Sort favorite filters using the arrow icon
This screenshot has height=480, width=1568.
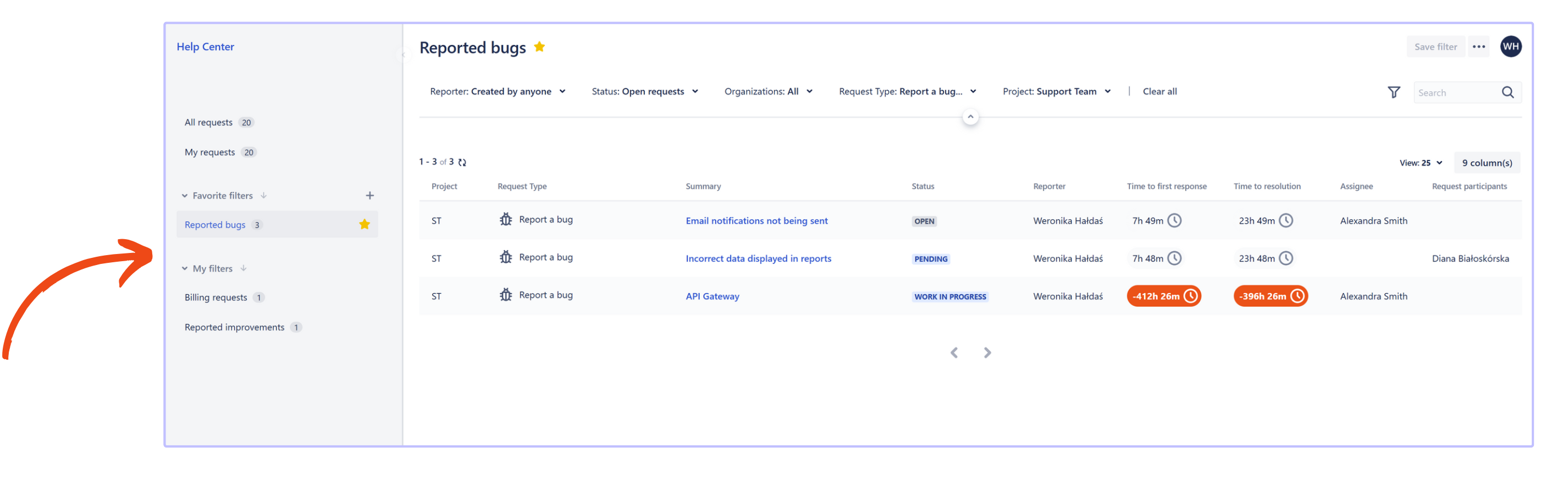(263, 196)
